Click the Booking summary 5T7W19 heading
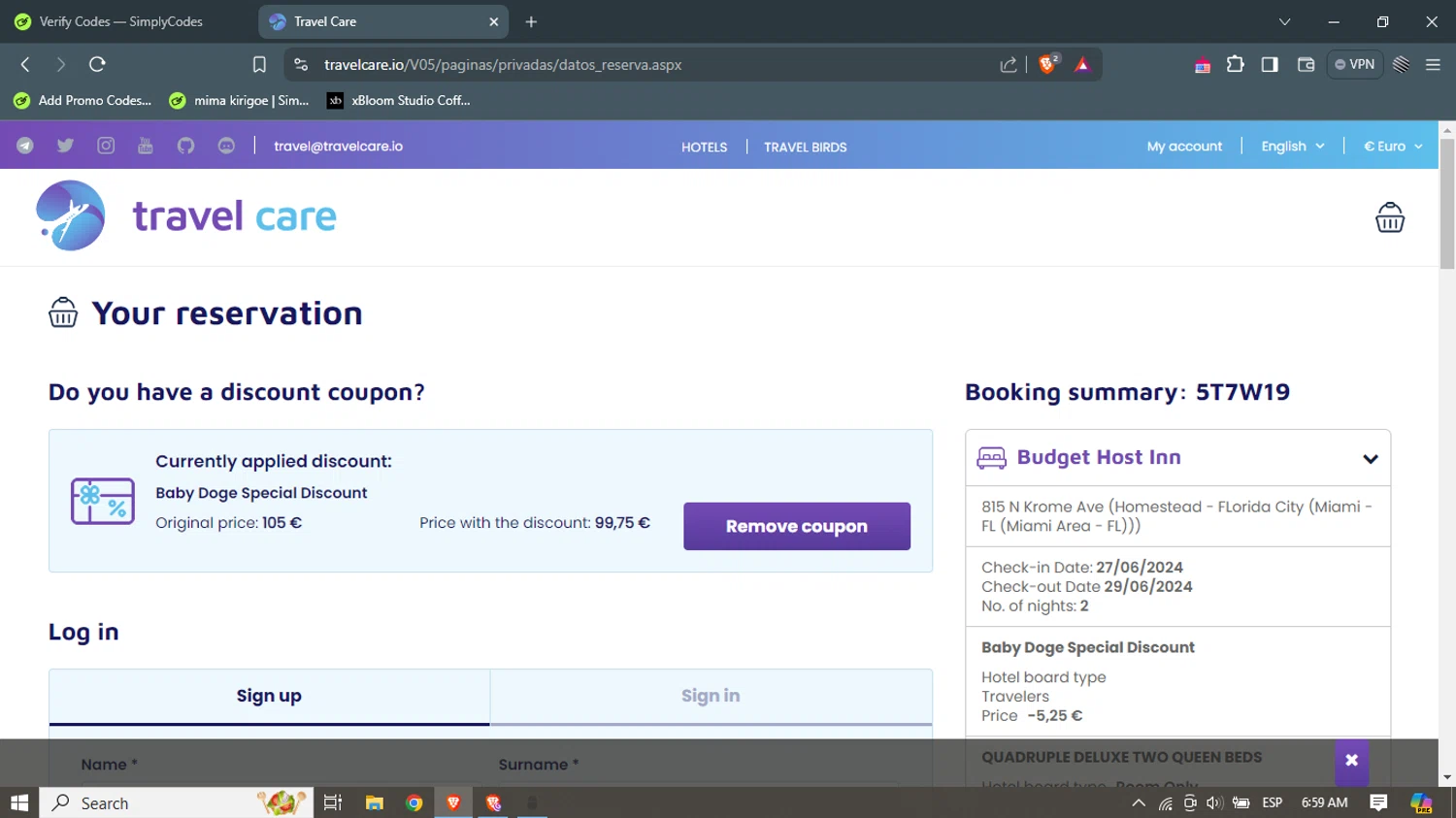The width and height of the screenshot is (1456, 818). pos(1127,392)
